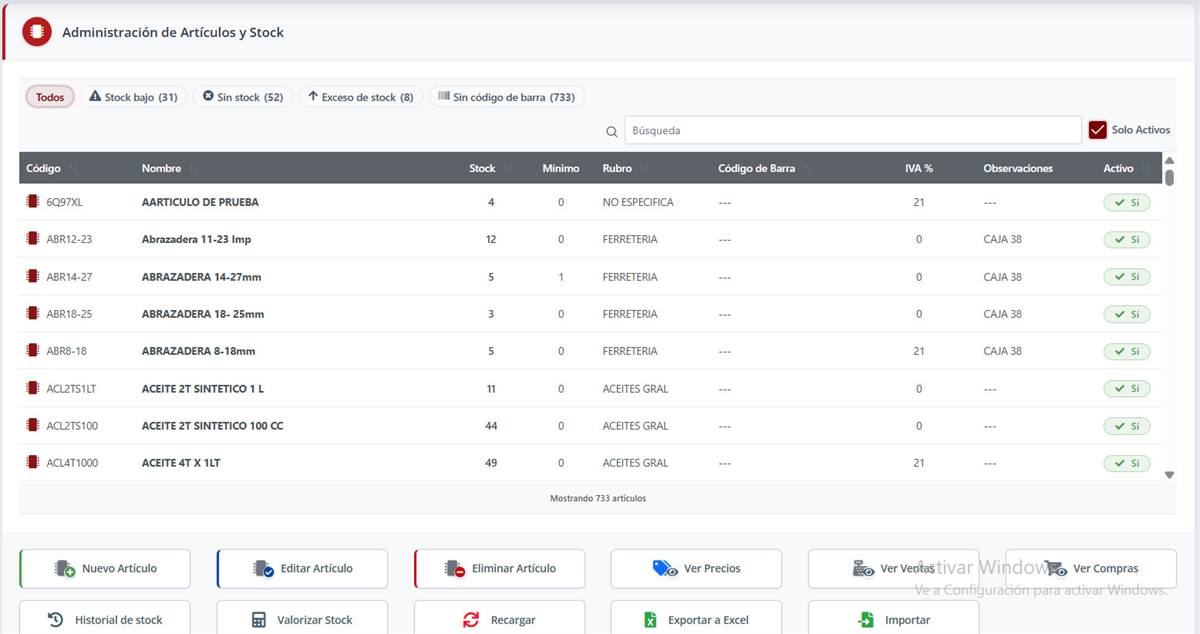Image resolution: width=1200 pixels, height=634 pixels.
Task: Click the Eliminar Artículo button
Action: 499,568
